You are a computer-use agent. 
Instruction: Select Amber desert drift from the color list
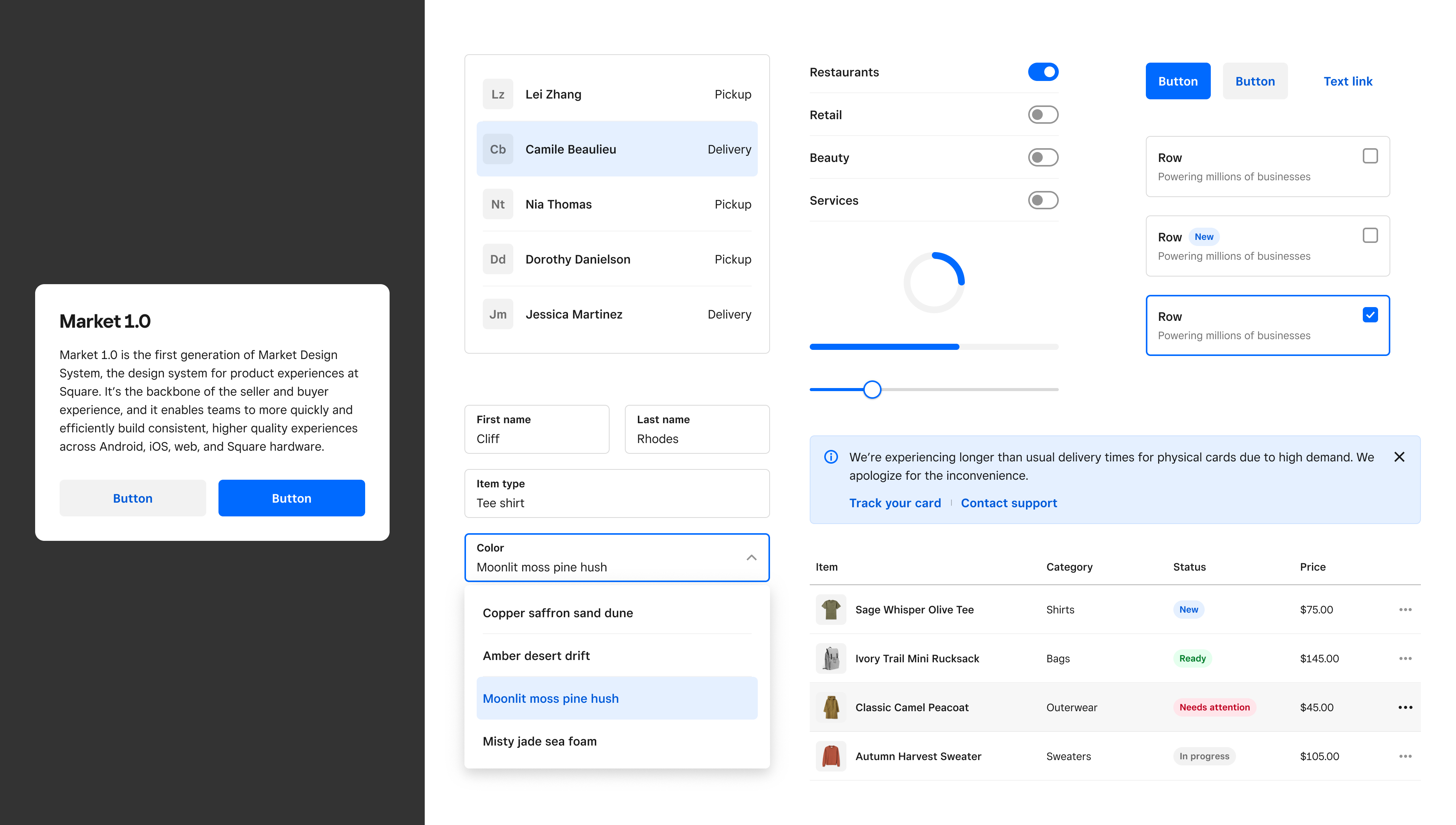pyautogui.click(x=536, y=655)
